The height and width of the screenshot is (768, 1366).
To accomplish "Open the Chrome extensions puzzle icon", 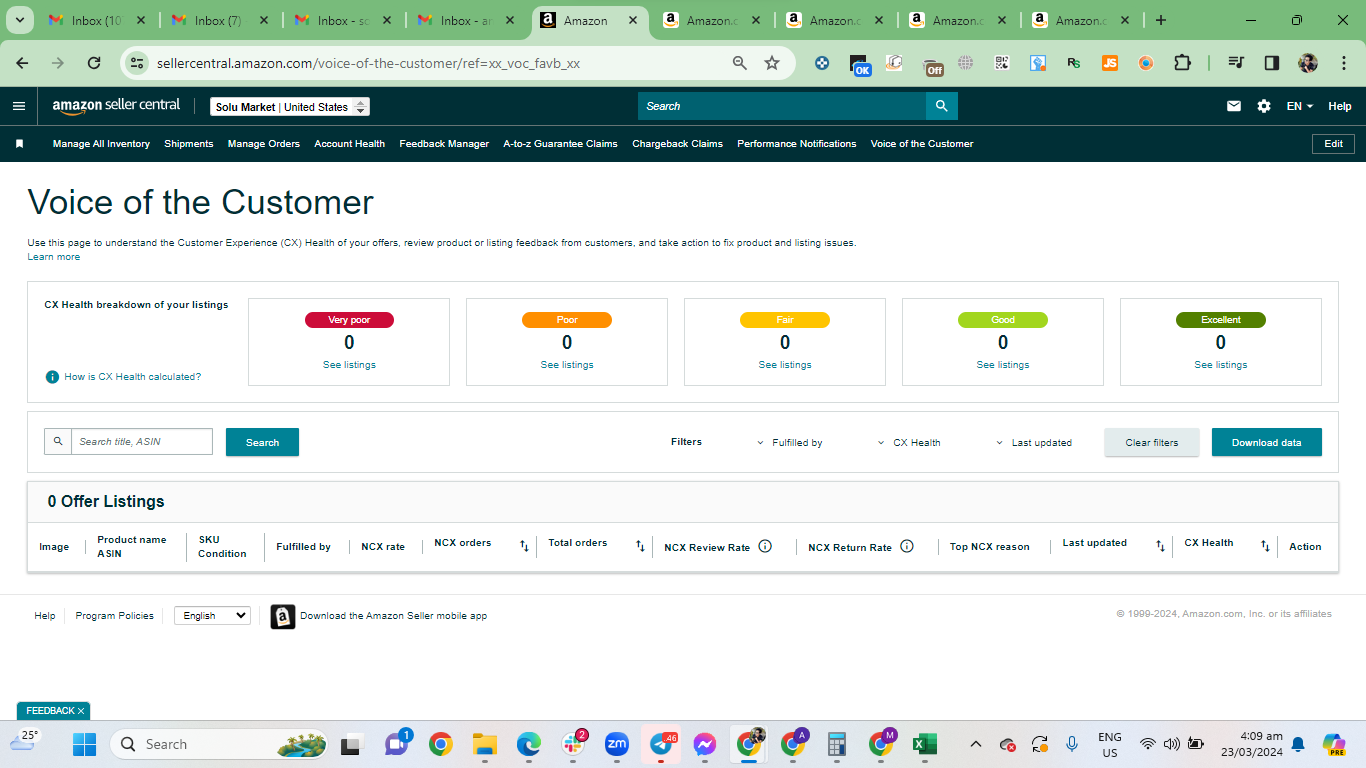I will 1182,63.
